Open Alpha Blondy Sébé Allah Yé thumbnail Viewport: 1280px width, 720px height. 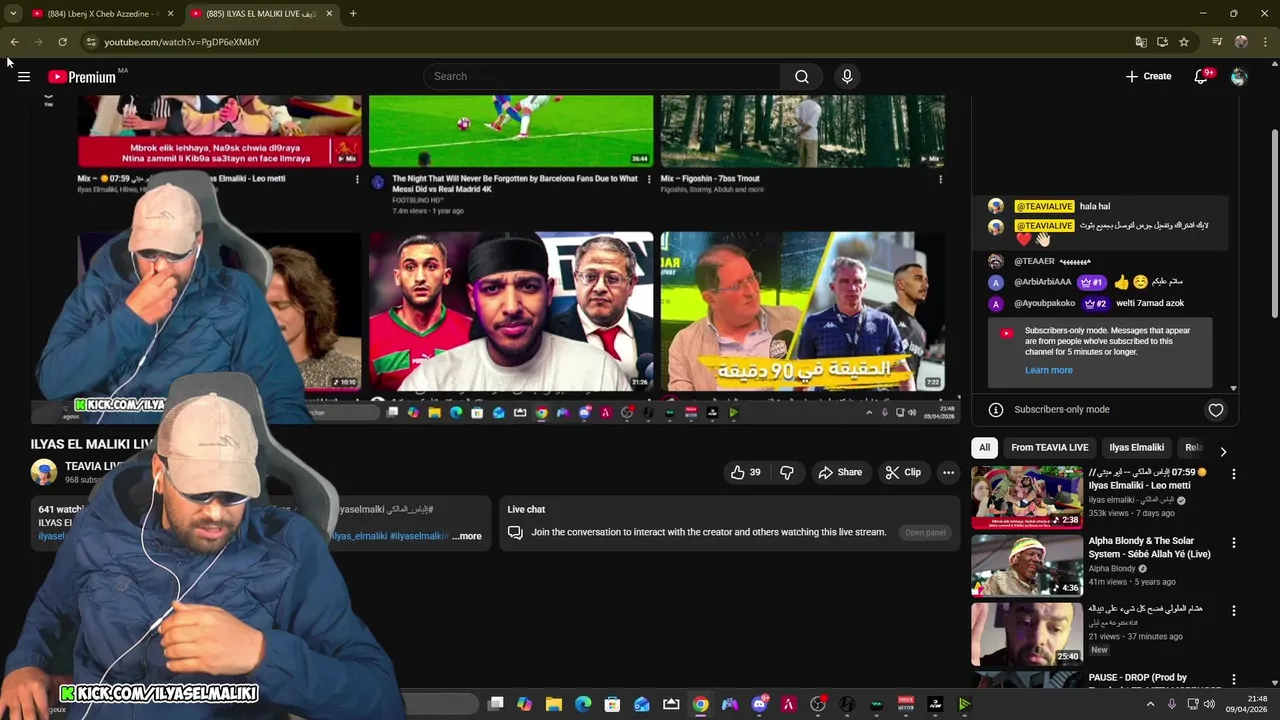coord(1026,565)
